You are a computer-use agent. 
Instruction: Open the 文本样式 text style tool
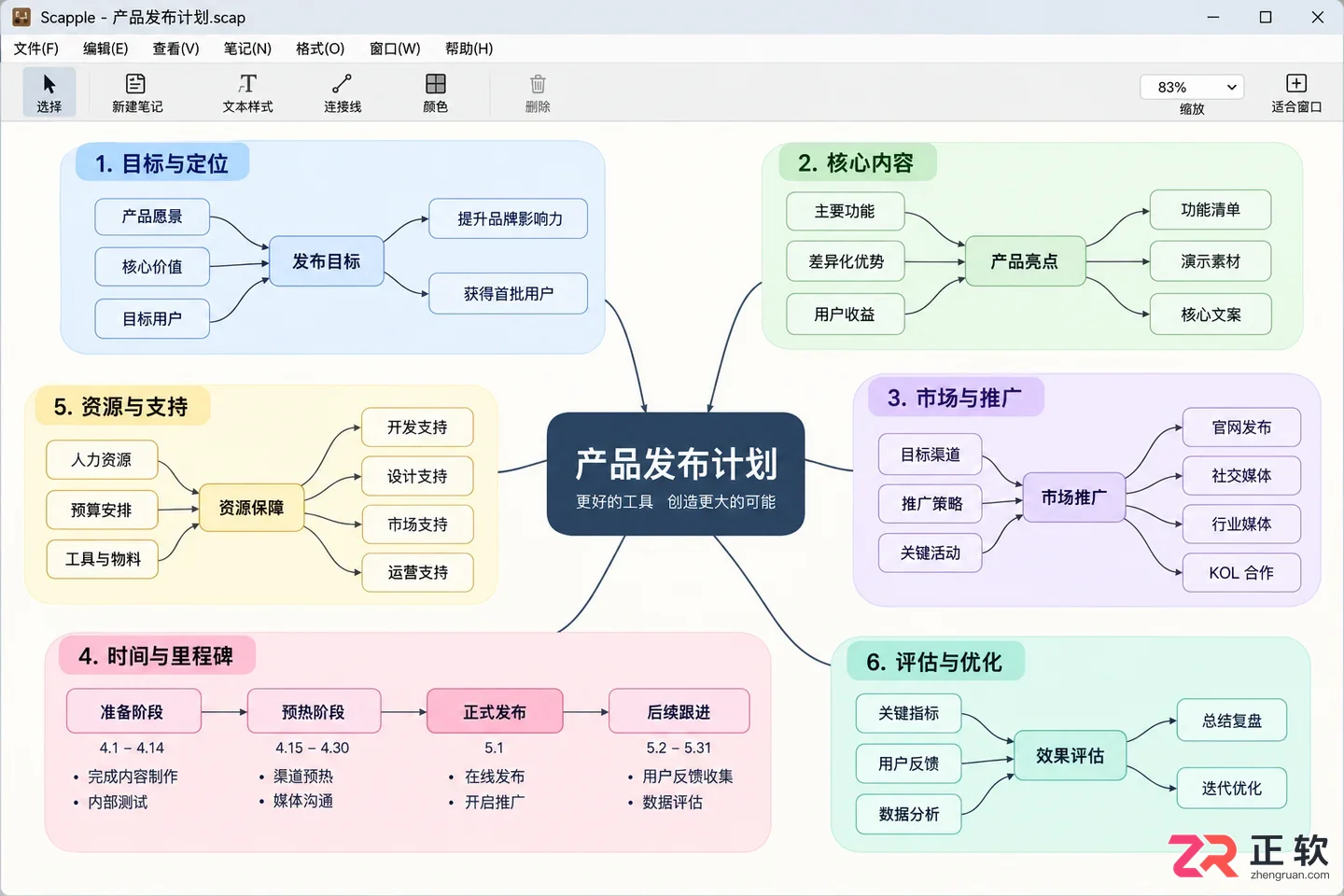click(247, 92)
